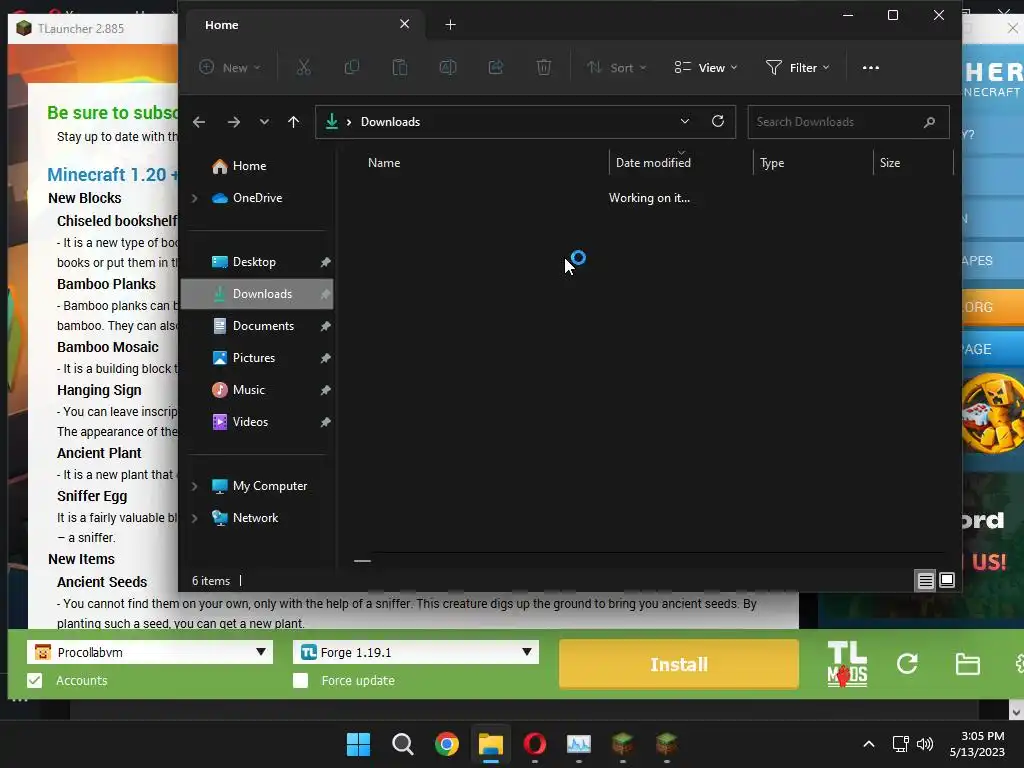Click the volume speaker tray icon
This screenshot has height=768, width=1024.
[x=925, y=744]
